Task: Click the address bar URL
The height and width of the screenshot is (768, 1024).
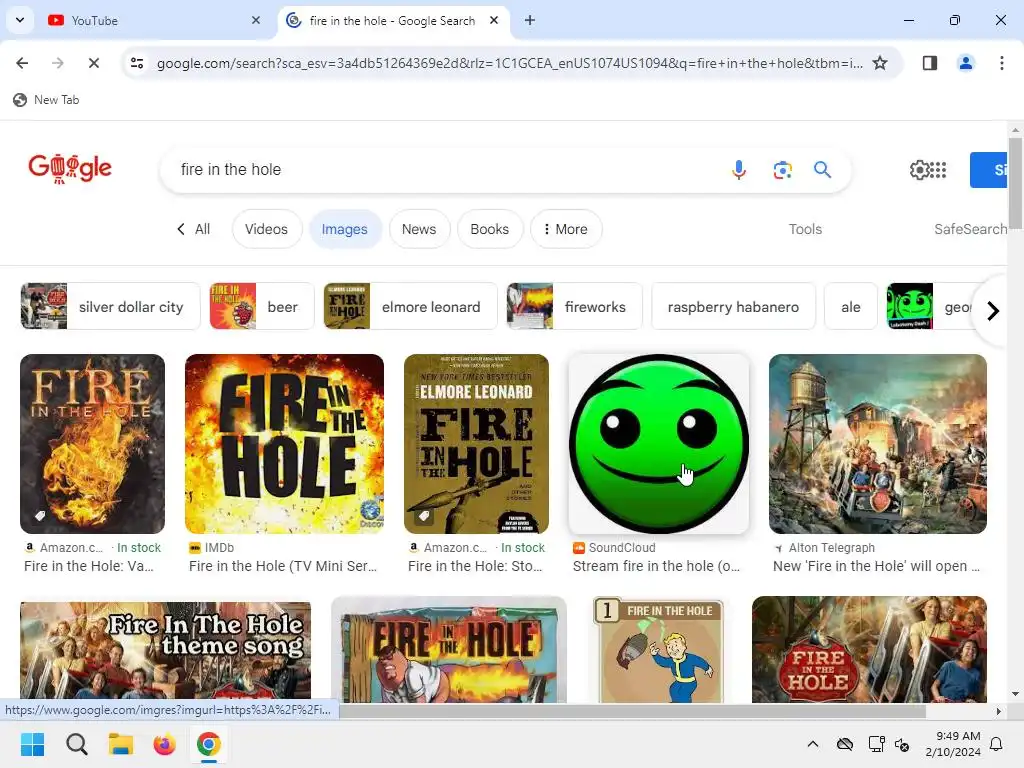Action: (509, 63)
